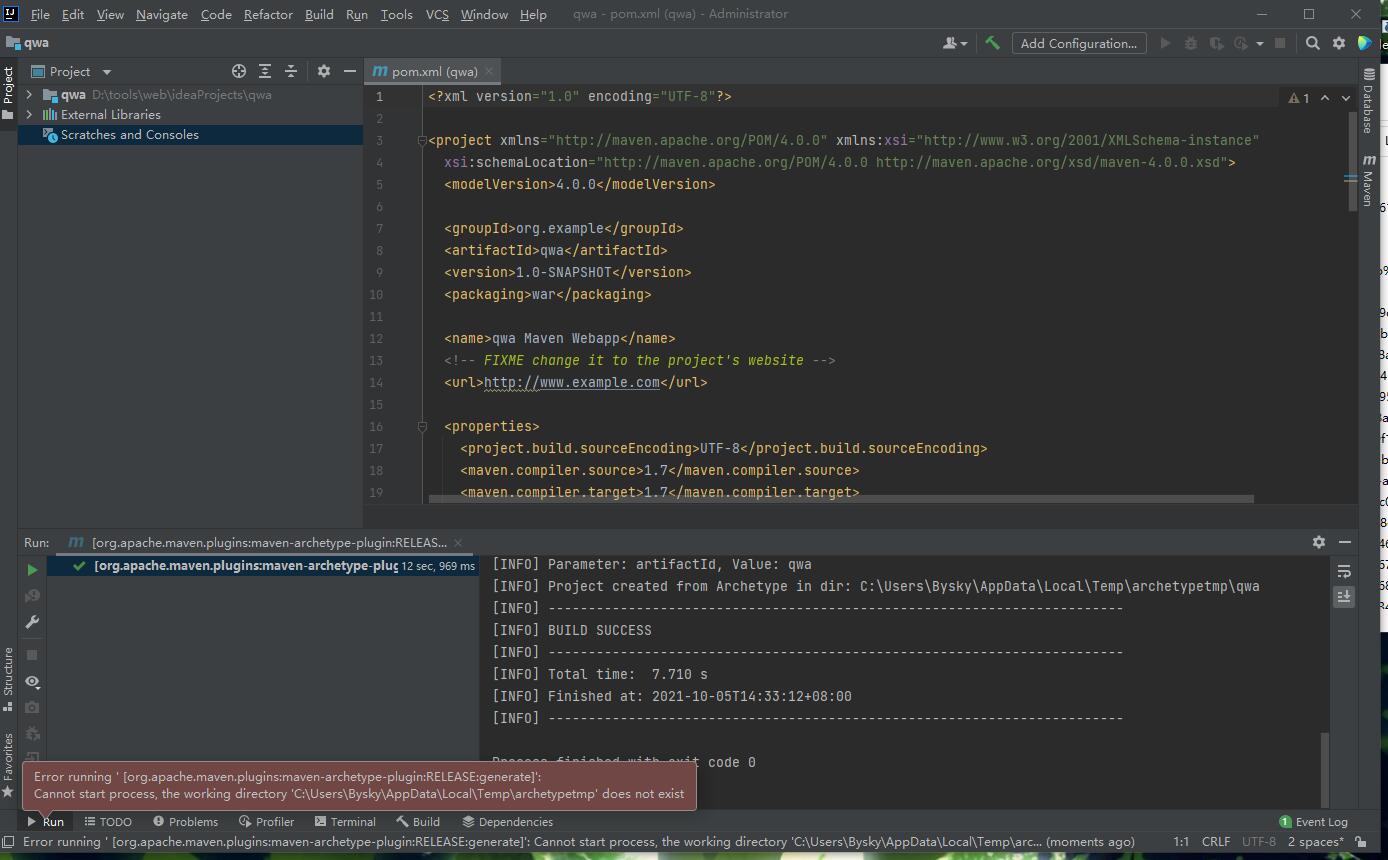Expand External Libraries node
Viewport: 1388px width, 860px height.
click(x=29, y=115)
